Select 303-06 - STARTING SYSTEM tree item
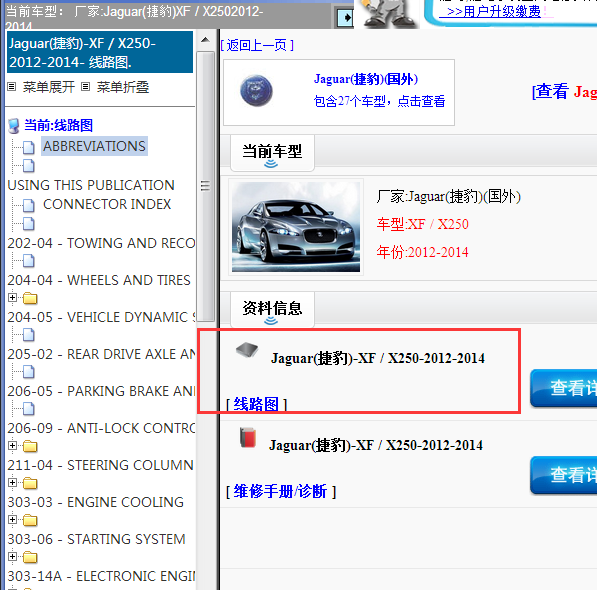Screen dimensions: 597x590 point(96,539)
